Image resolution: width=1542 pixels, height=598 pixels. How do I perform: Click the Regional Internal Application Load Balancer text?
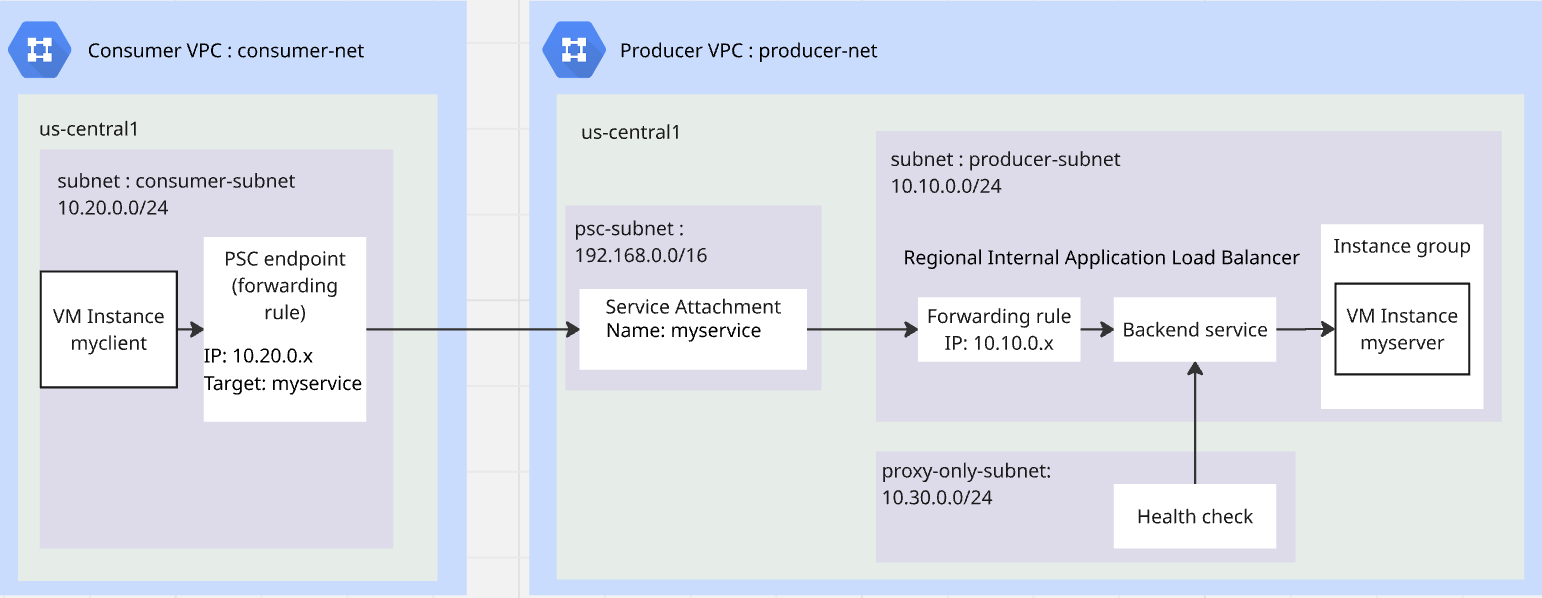(1101, 258)
